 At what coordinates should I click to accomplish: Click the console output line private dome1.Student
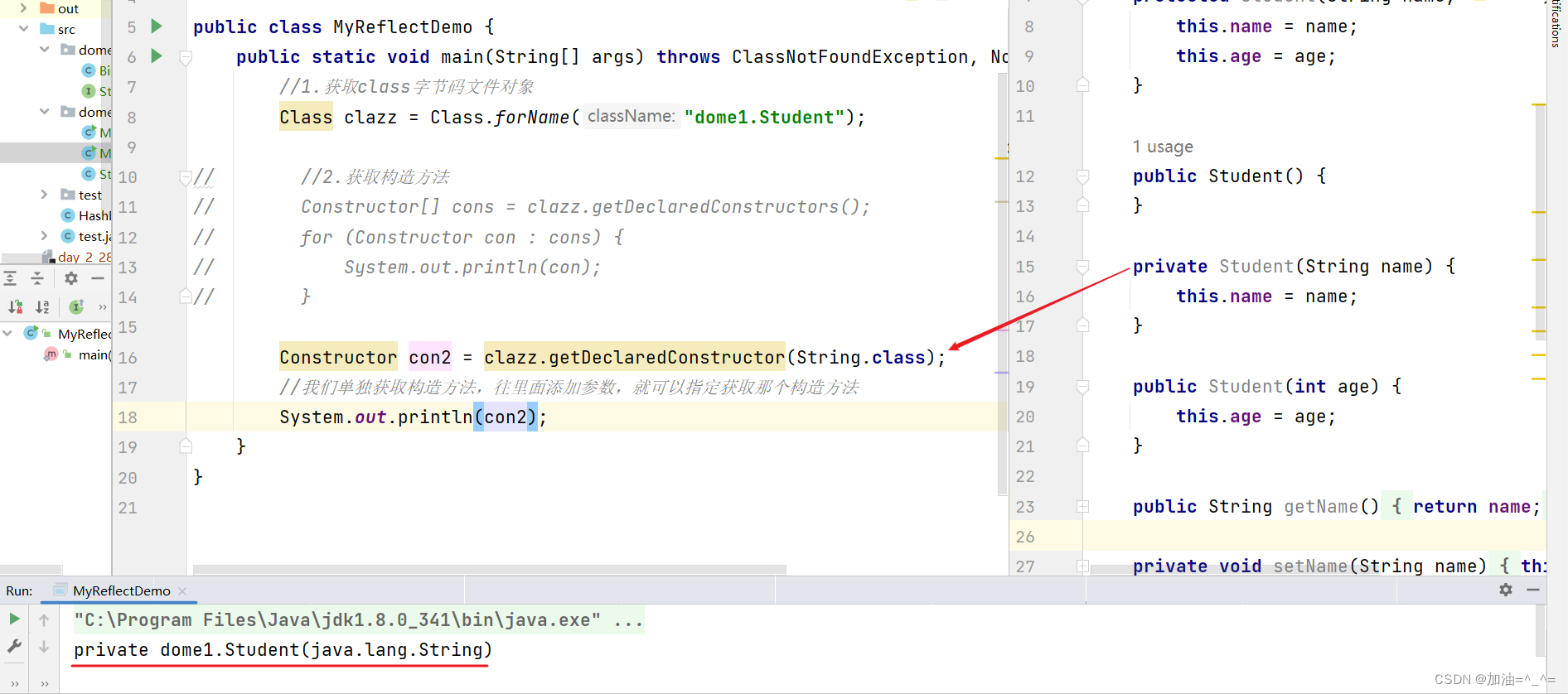pos(283,650)
